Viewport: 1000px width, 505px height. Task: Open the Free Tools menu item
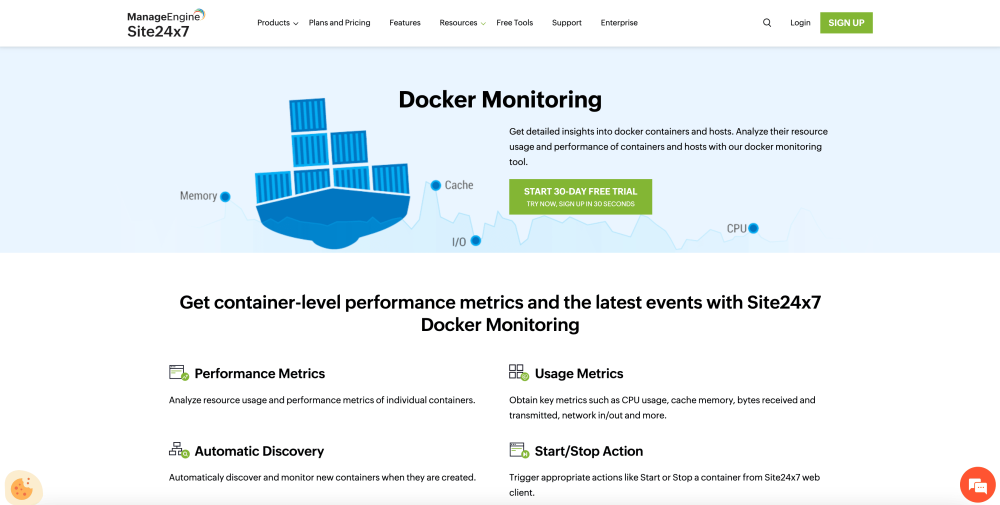[x=515, y=23]
